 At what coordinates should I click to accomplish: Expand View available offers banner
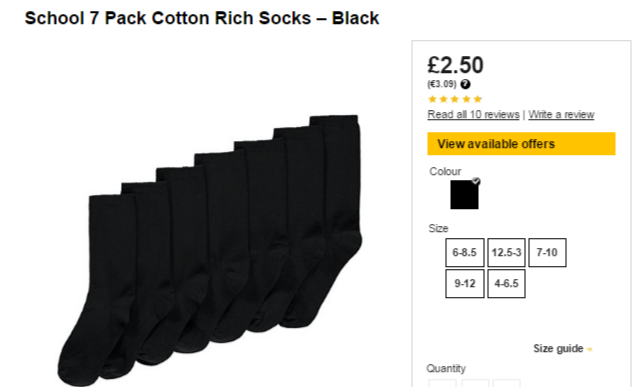tap(521, 144)
